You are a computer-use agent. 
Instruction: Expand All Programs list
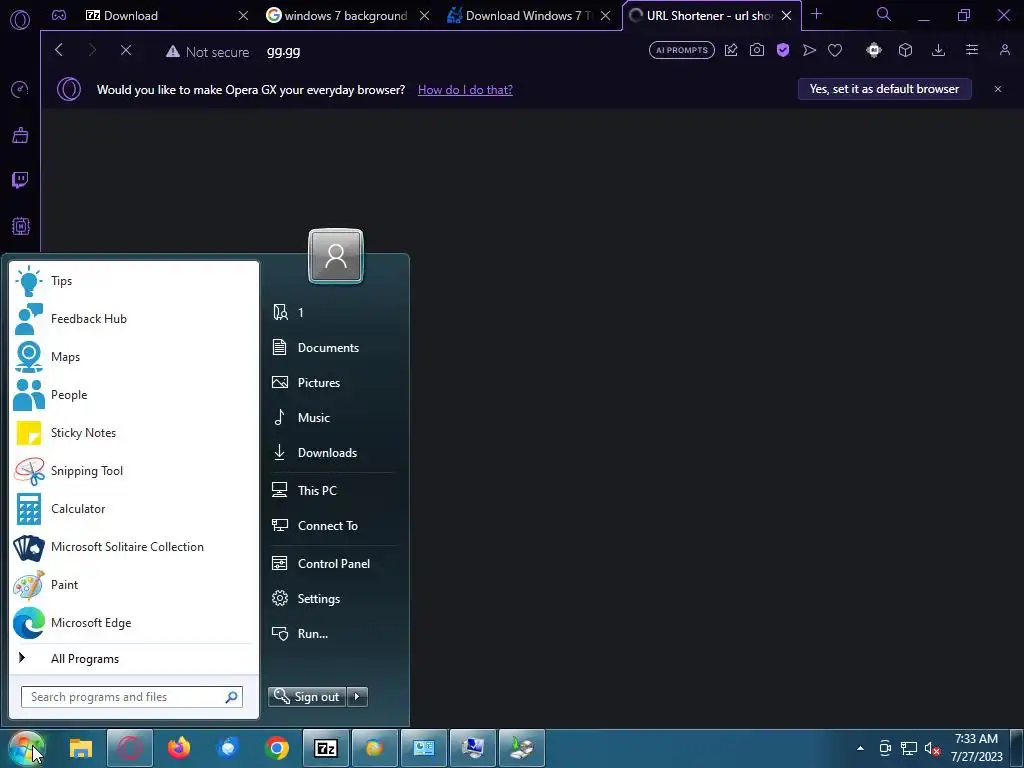133,659
